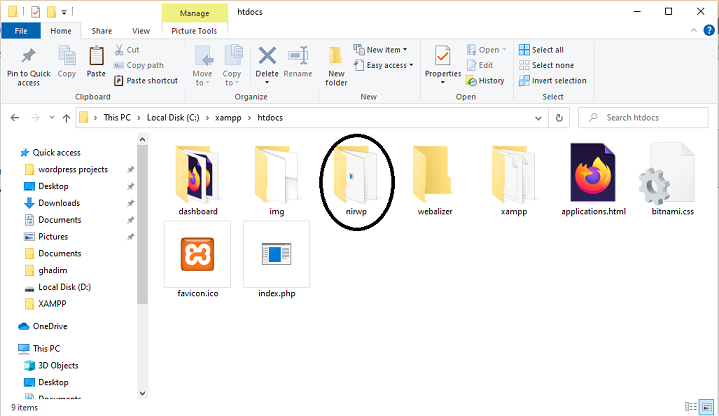
Task: Open the address bar history dropdown
Action: click(x=538, y=118)
